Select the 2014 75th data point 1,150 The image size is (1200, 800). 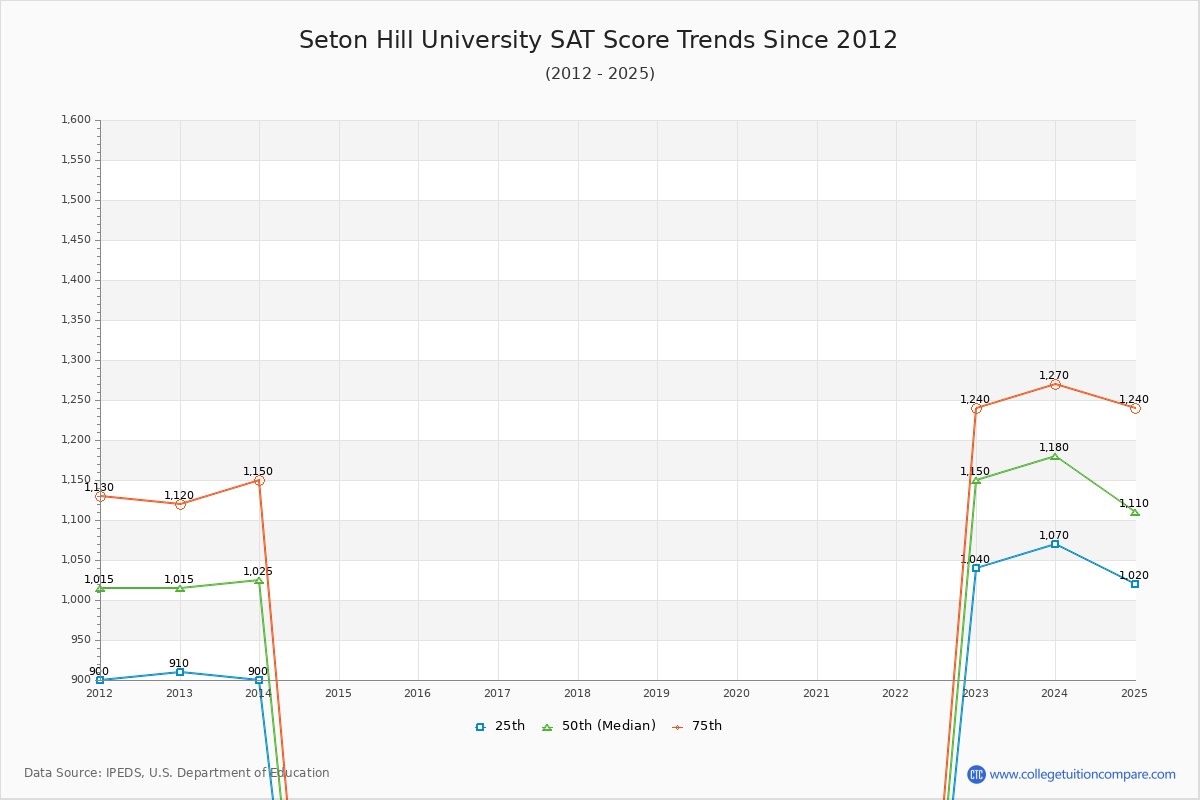click(259, 480)
